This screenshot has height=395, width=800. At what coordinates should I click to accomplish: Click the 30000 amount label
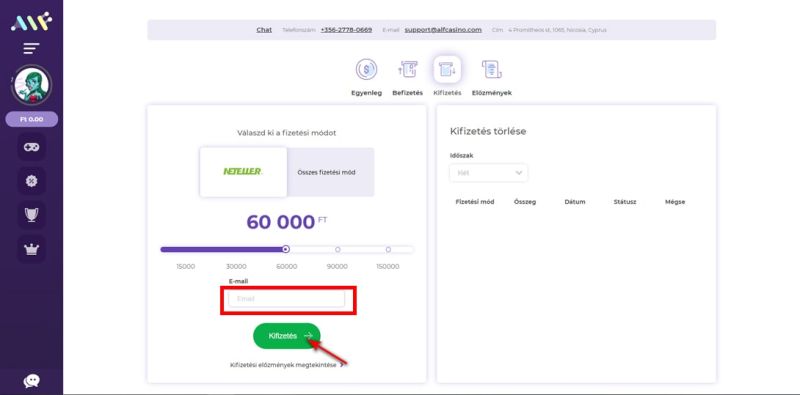(236, 266)
